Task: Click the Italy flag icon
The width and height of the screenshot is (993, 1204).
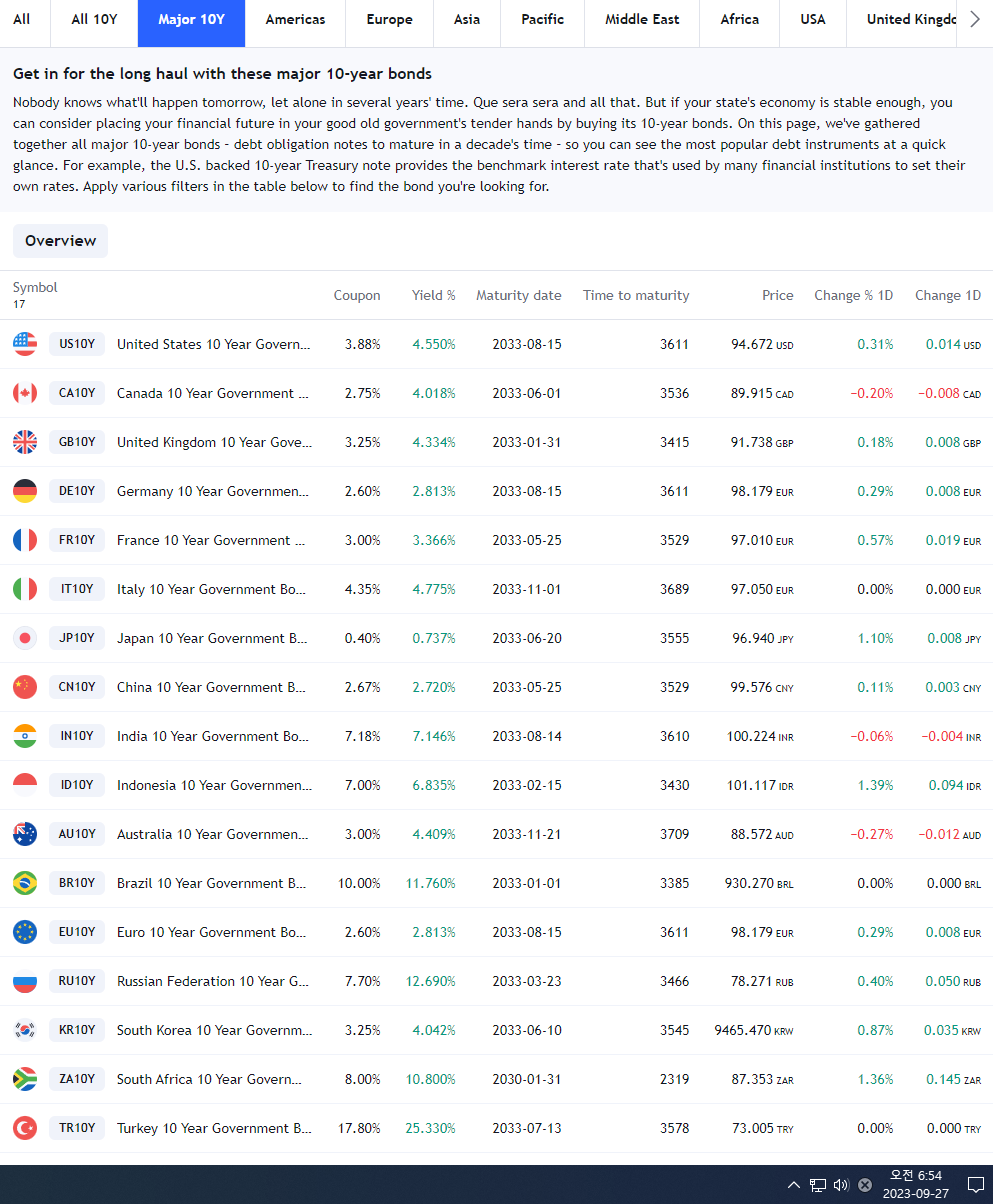Action: tap(25, 589)
